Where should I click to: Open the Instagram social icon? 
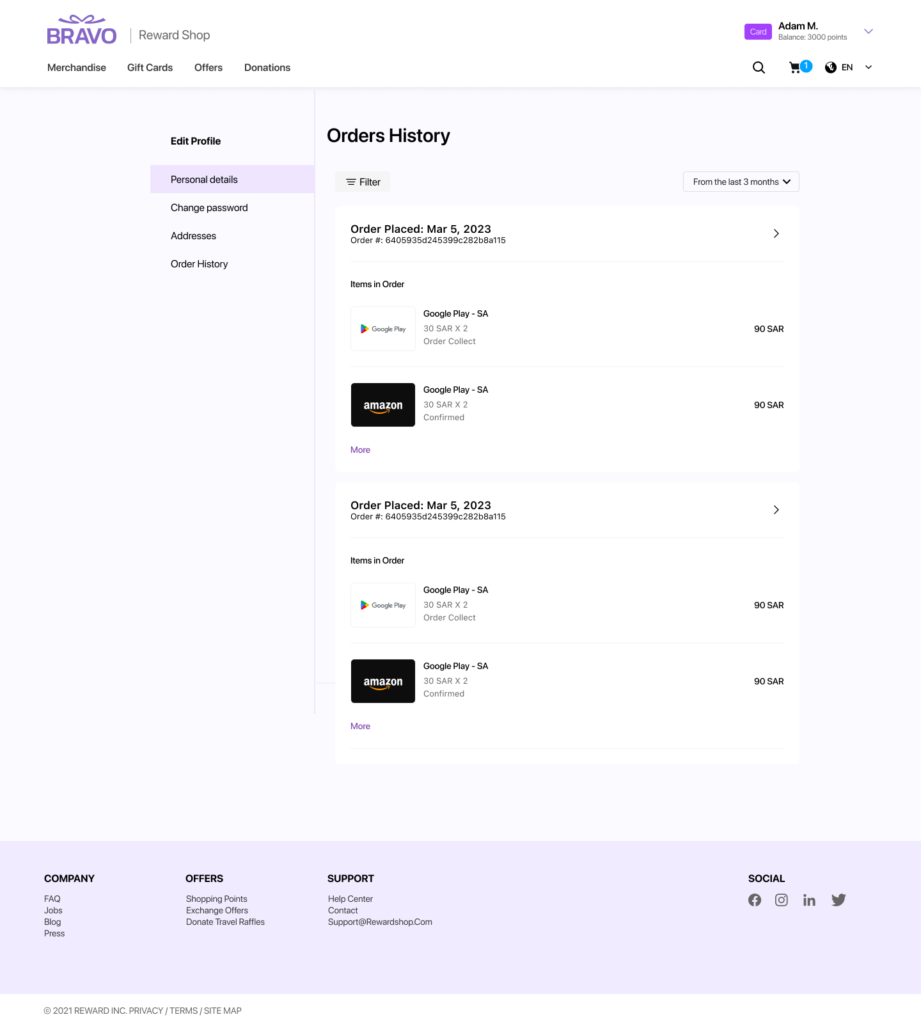[781, 900]
